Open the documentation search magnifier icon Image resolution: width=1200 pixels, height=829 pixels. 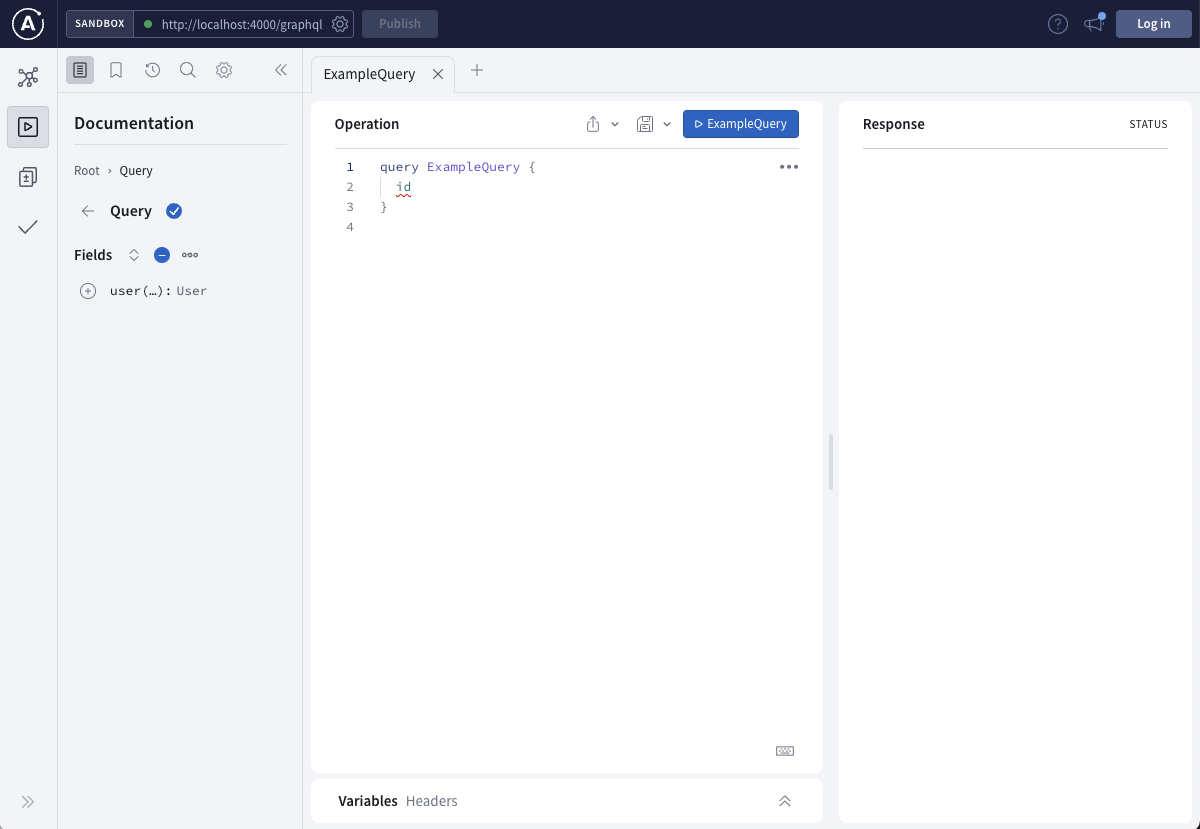click(187, 70)
